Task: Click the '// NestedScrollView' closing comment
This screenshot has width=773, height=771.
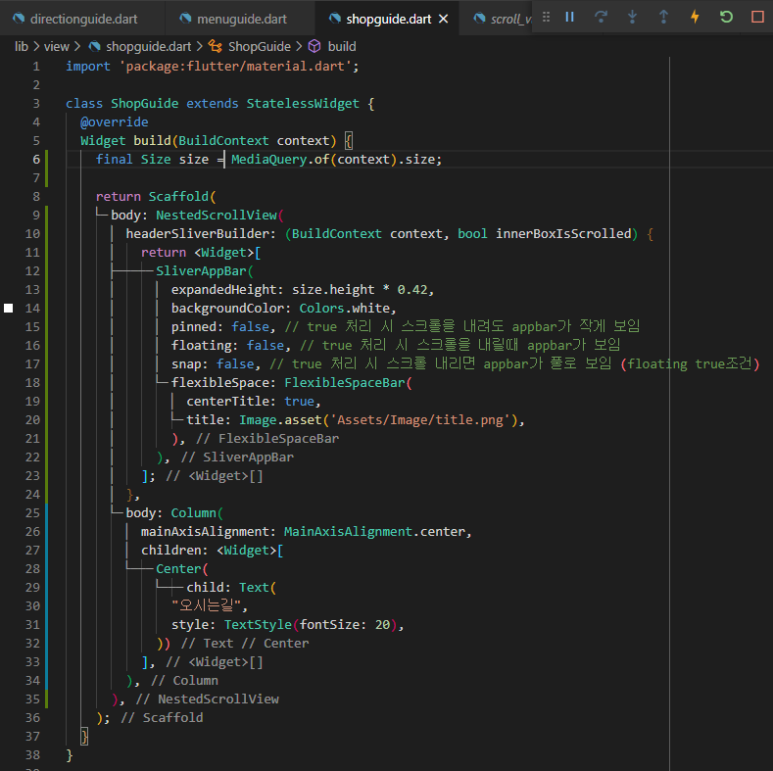Action: (207, 699)
